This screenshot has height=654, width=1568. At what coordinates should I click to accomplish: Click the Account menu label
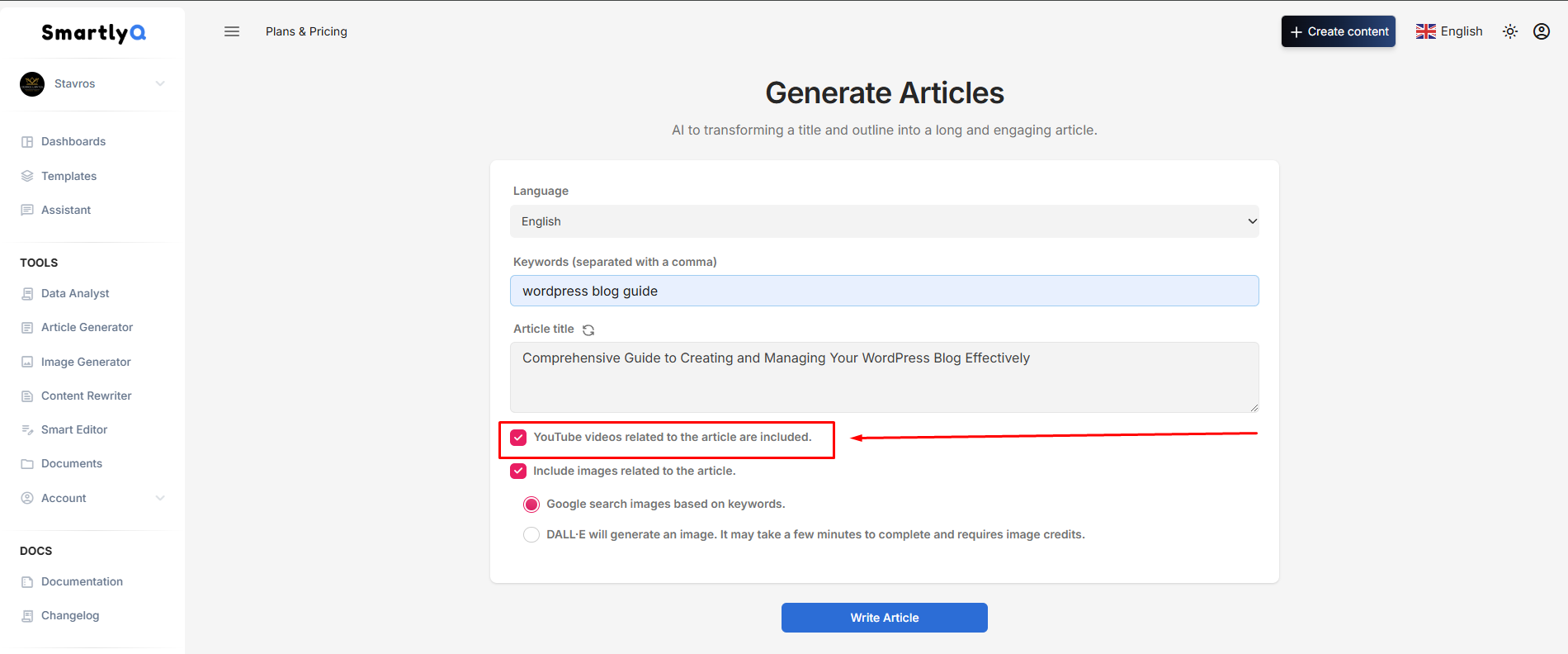point(64,498)
